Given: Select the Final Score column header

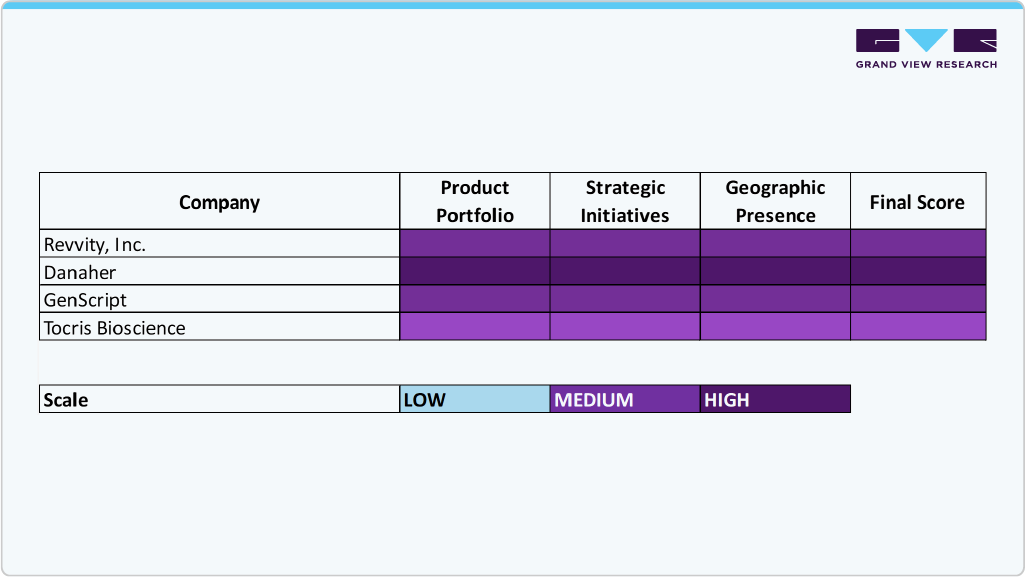Looking at the screenshot, I should click(x=917, y=202).
